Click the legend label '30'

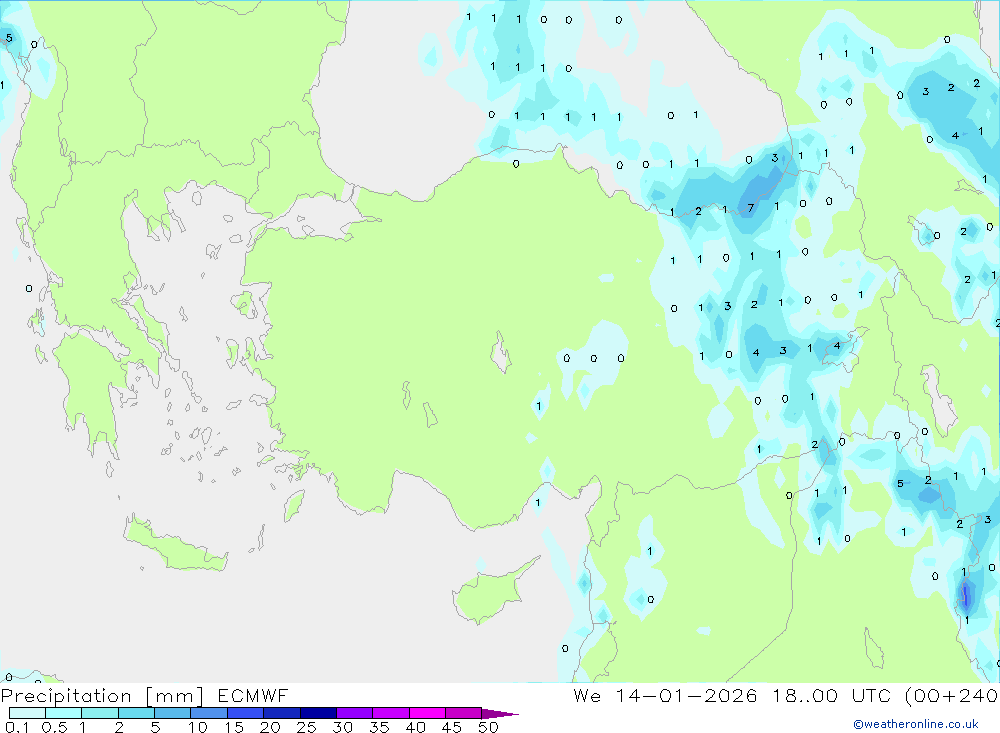[x=343, y=727]
